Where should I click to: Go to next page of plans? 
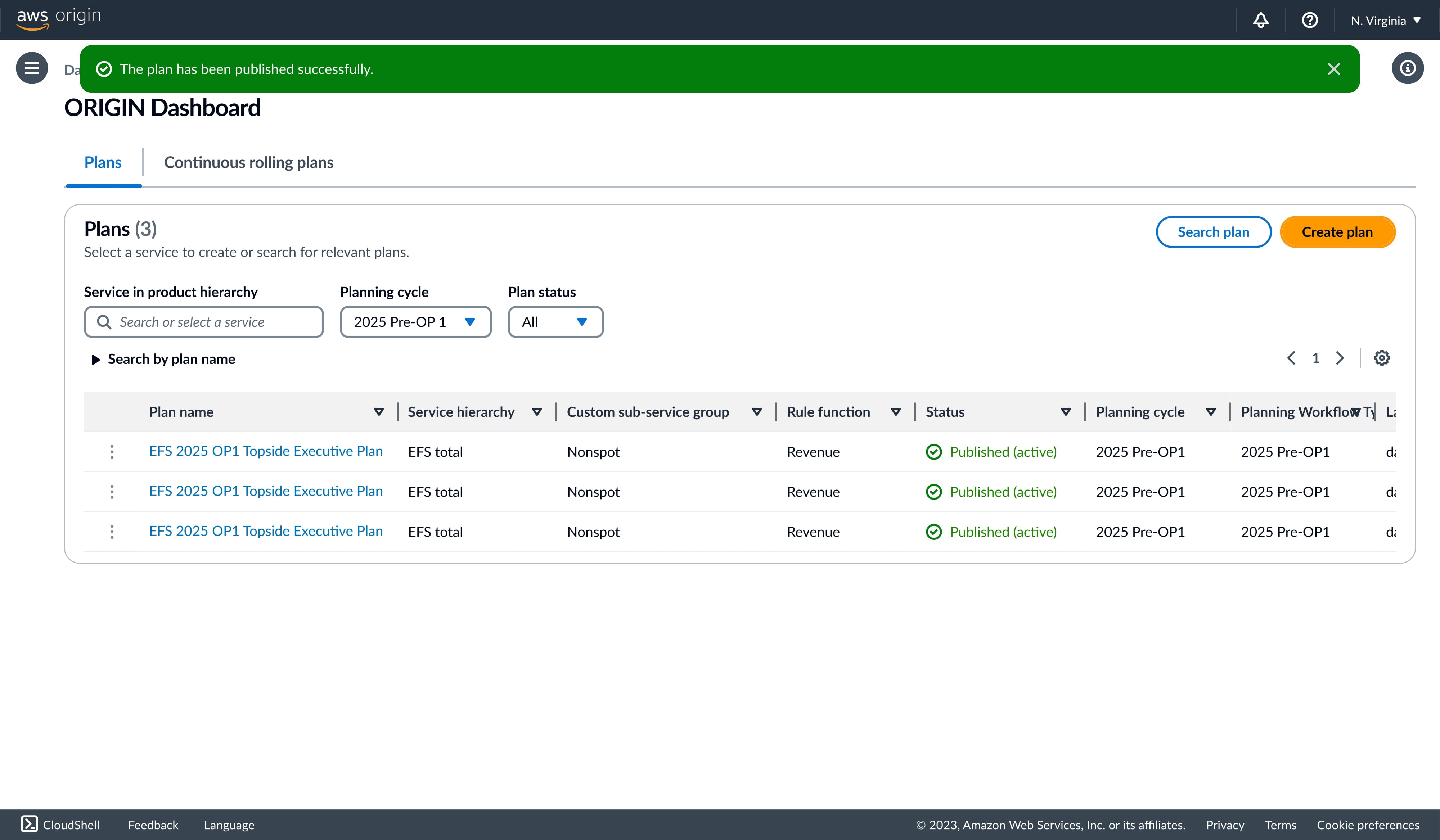tap(1340, 358)
